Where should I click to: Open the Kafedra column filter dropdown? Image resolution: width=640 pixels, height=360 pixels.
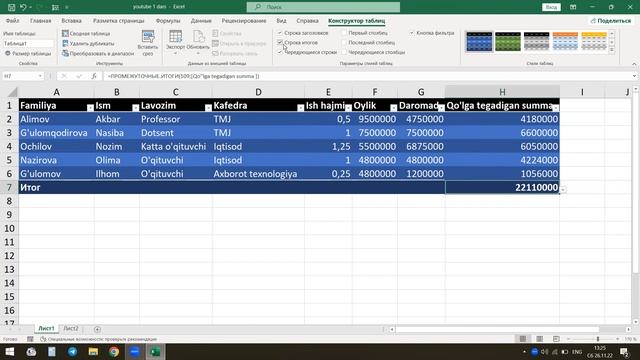tap(300, 108)
